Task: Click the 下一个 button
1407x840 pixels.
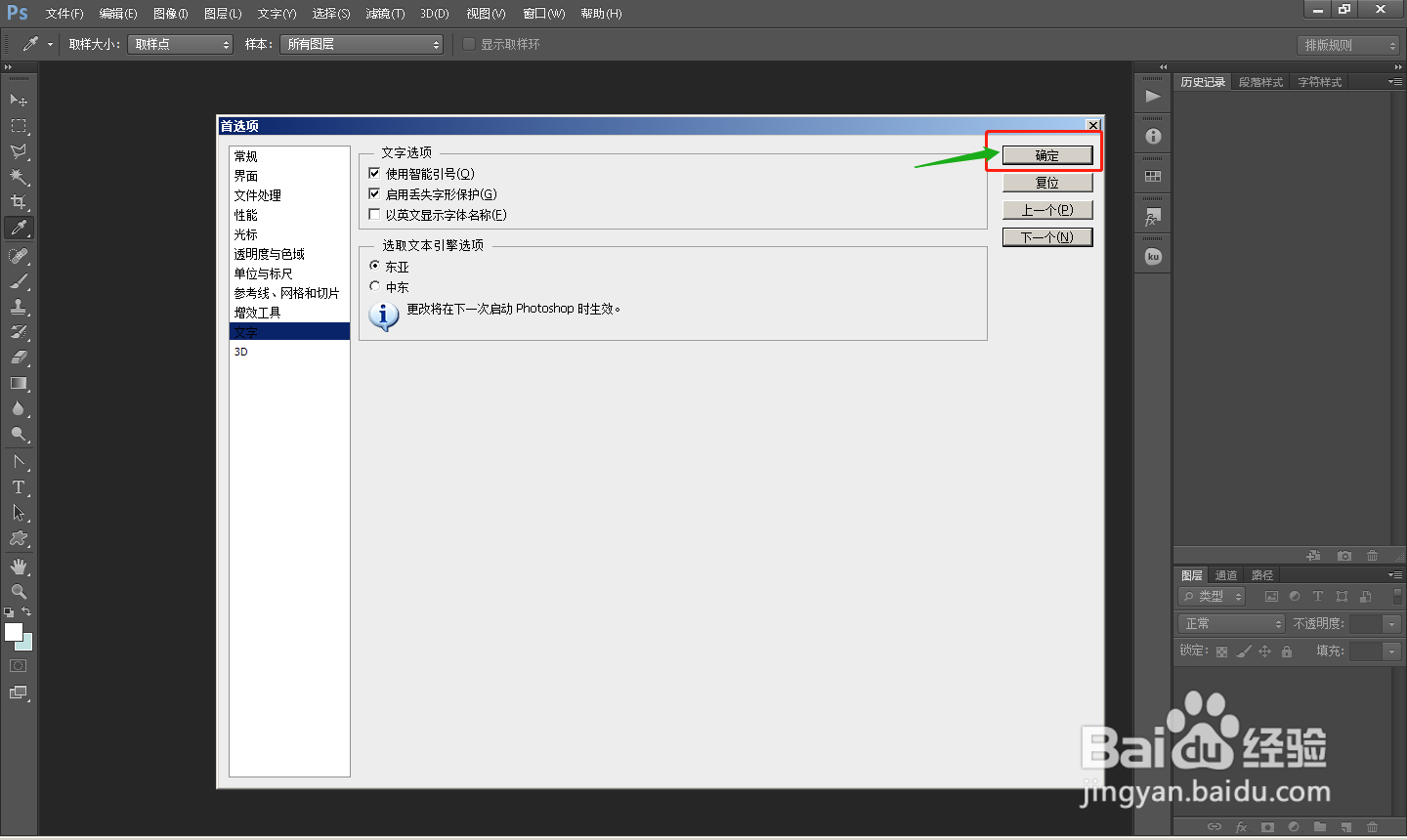Action: pyautogui.click(x=1047, y=237)
